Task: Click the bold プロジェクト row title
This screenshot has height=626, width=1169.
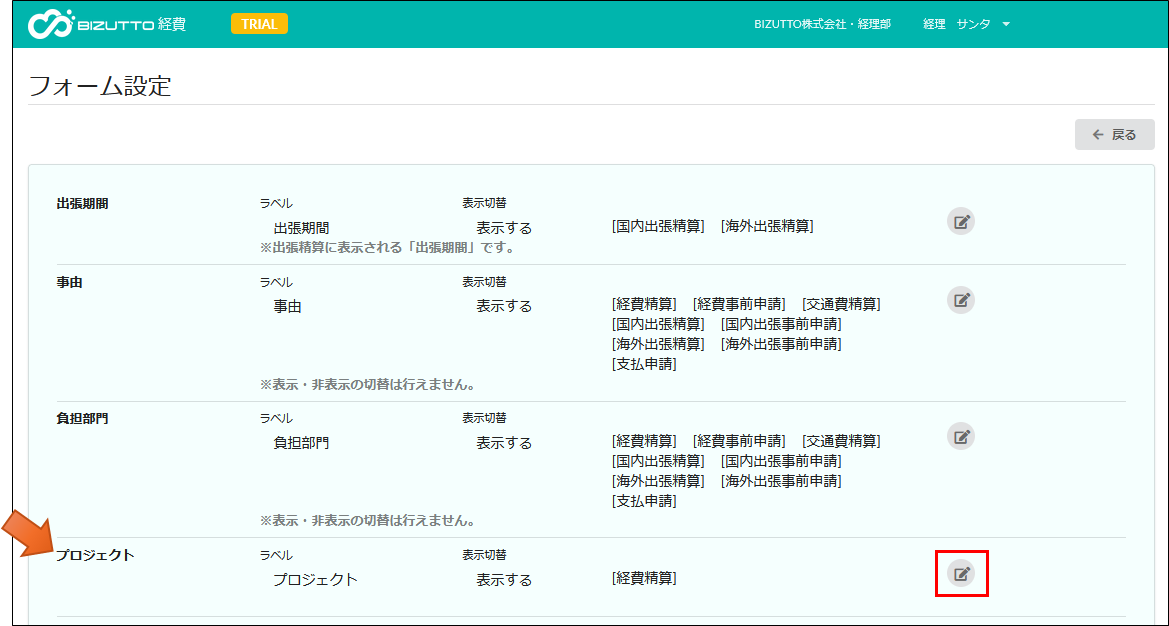Action: (x=95, y=556)
